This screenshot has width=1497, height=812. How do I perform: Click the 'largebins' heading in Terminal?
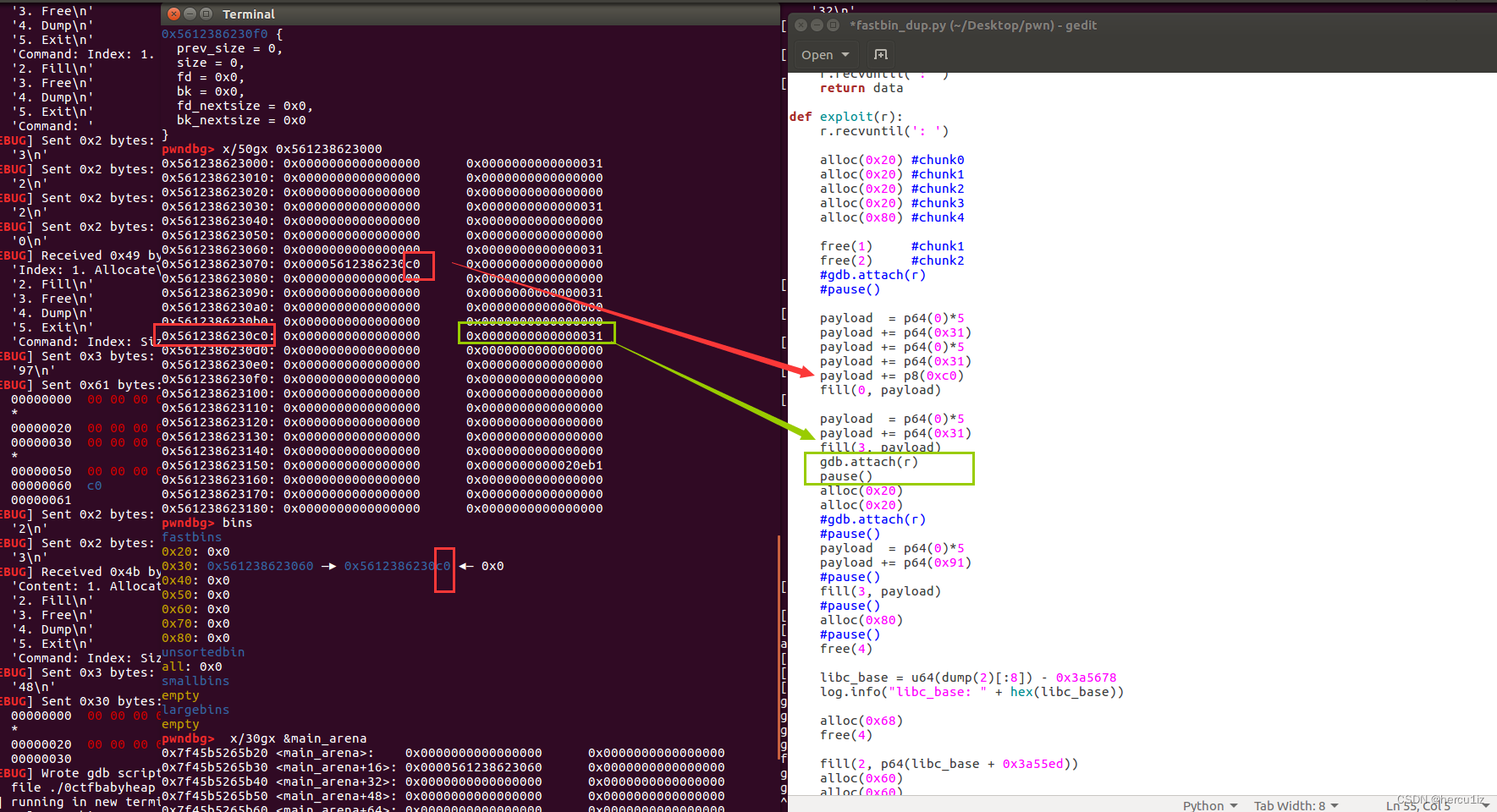point(195,710)
